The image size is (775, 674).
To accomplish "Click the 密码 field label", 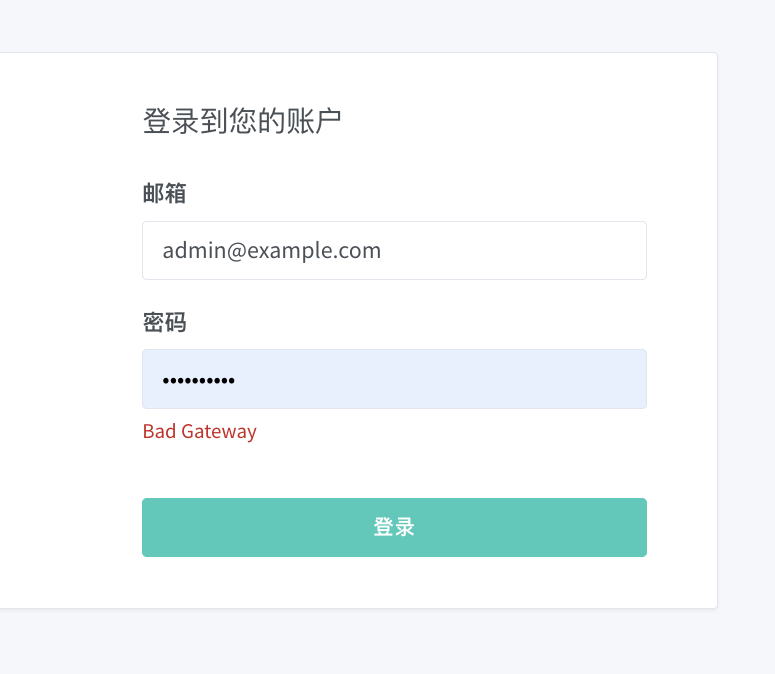I will click(164, 322).
